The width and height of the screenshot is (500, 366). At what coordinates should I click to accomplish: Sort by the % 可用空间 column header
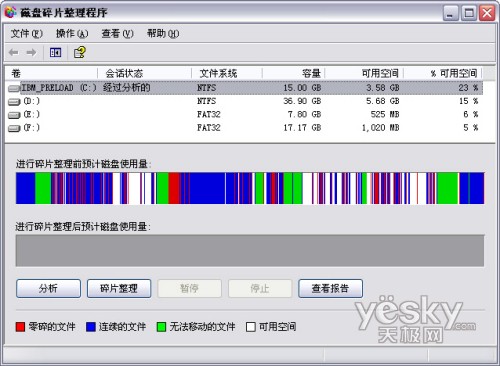coord(443,73)
